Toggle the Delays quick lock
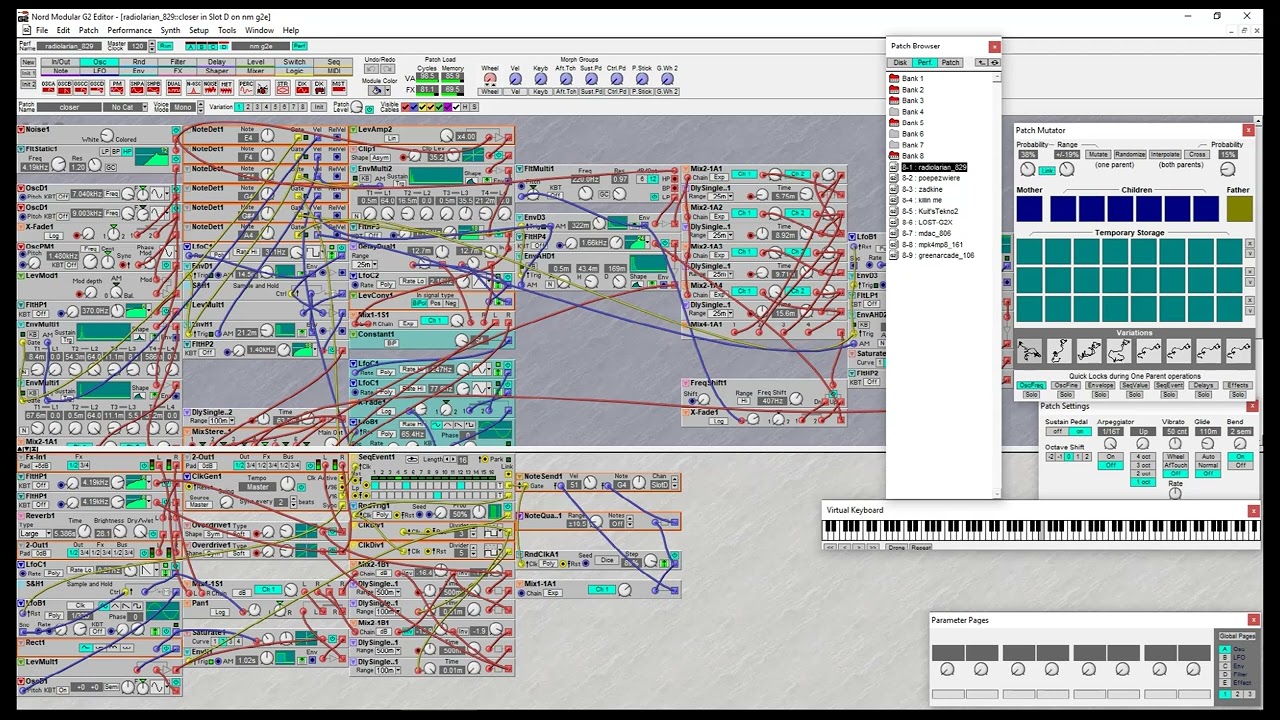The image size is (1280, 720). pos(1203,385)
